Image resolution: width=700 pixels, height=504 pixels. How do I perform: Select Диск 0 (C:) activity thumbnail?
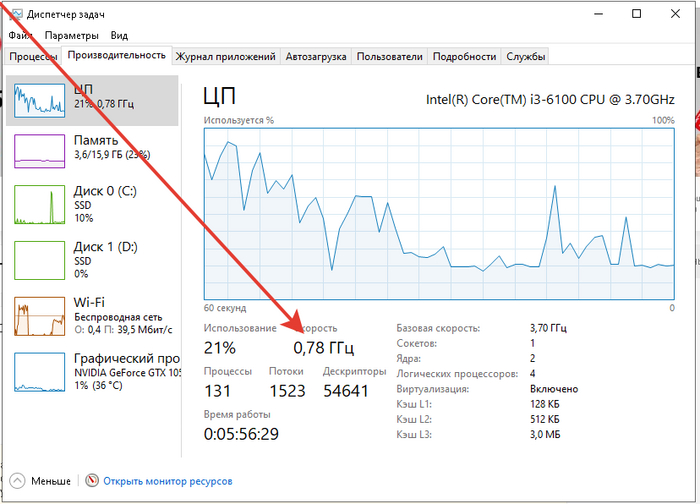pyautogui.click(x=39, y=204)
